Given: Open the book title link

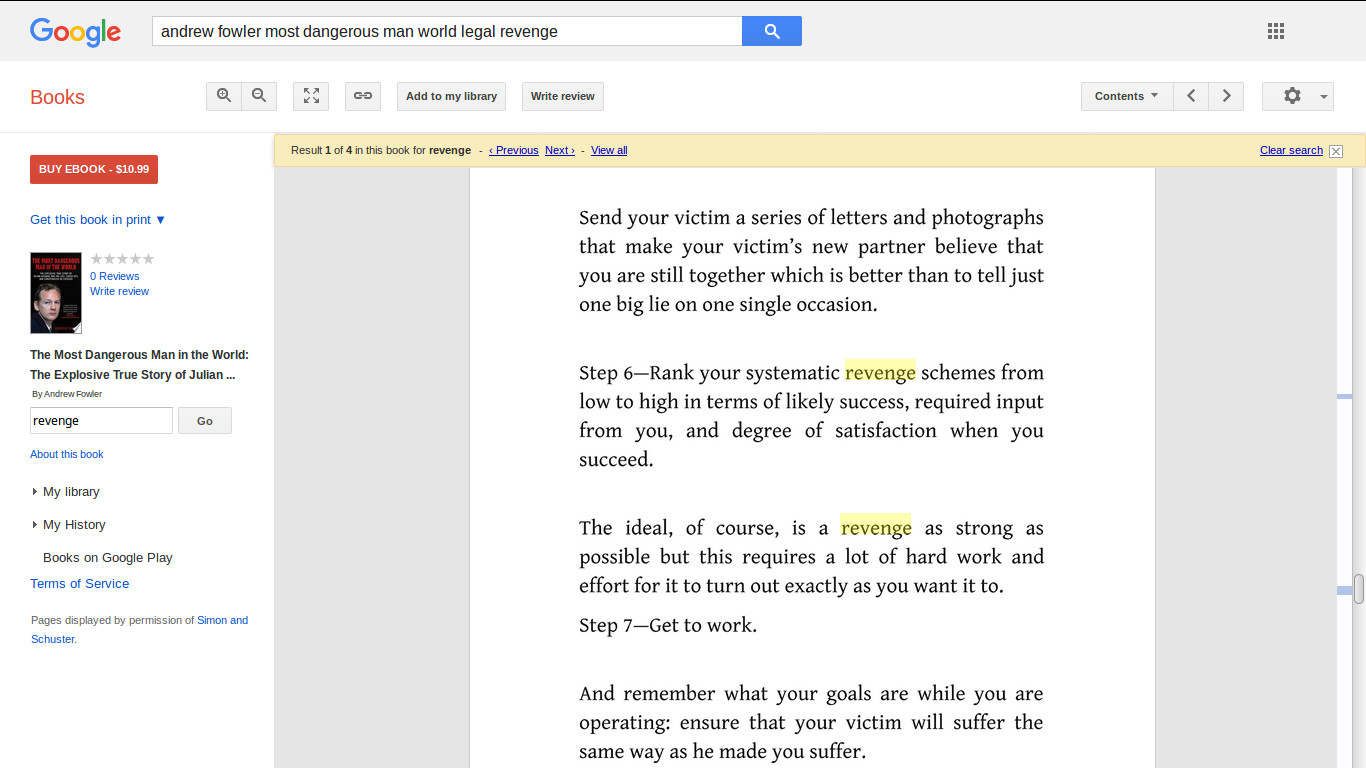Looking at the screenshot, I should click(x=139, y=365).
